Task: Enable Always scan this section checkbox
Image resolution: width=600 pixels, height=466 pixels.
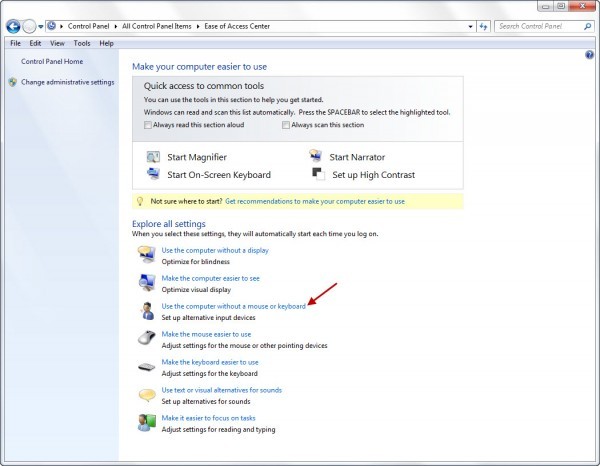Action: (x=286, y=125)
